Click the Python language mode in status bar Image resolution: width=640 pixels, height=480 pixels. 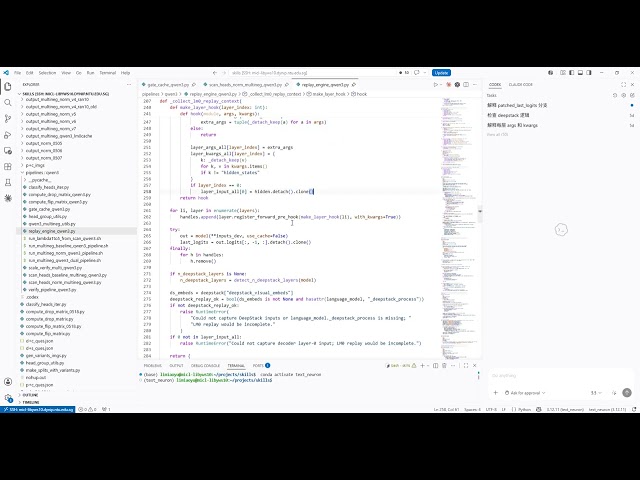click(522, 409)
